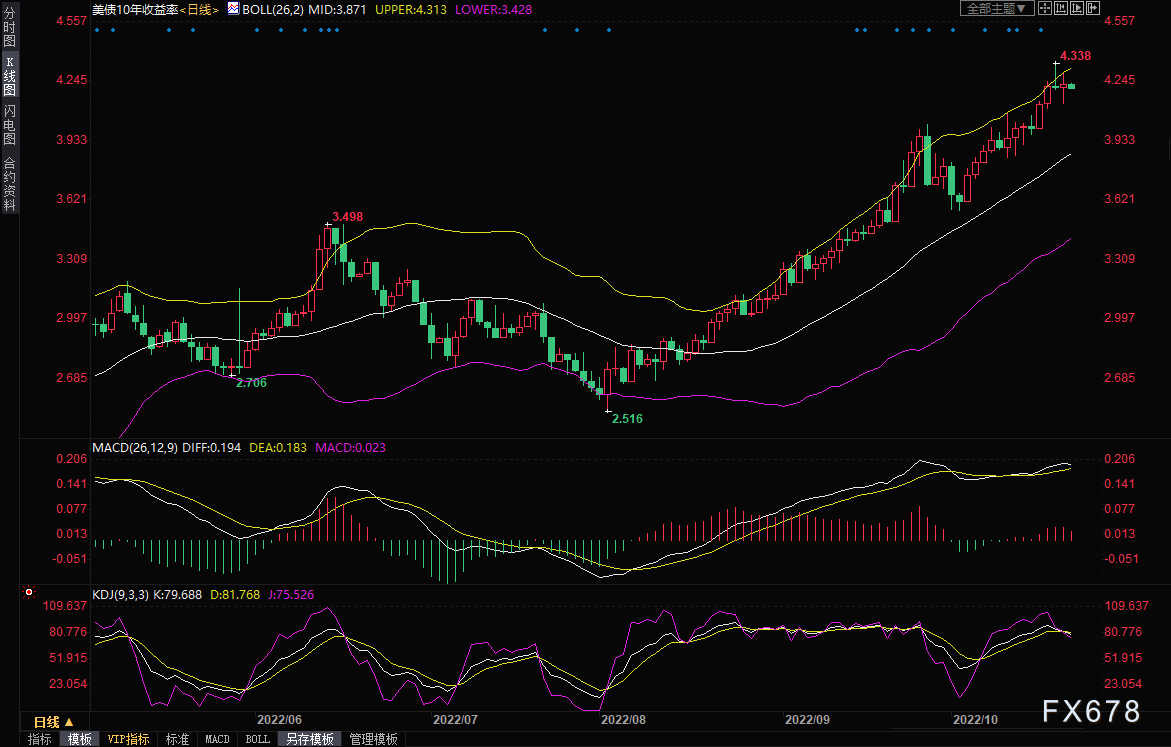The height and width of the screenshot is (747, 1171).
Task: Open the 合约资料 side tab
Action: point(10,184)
